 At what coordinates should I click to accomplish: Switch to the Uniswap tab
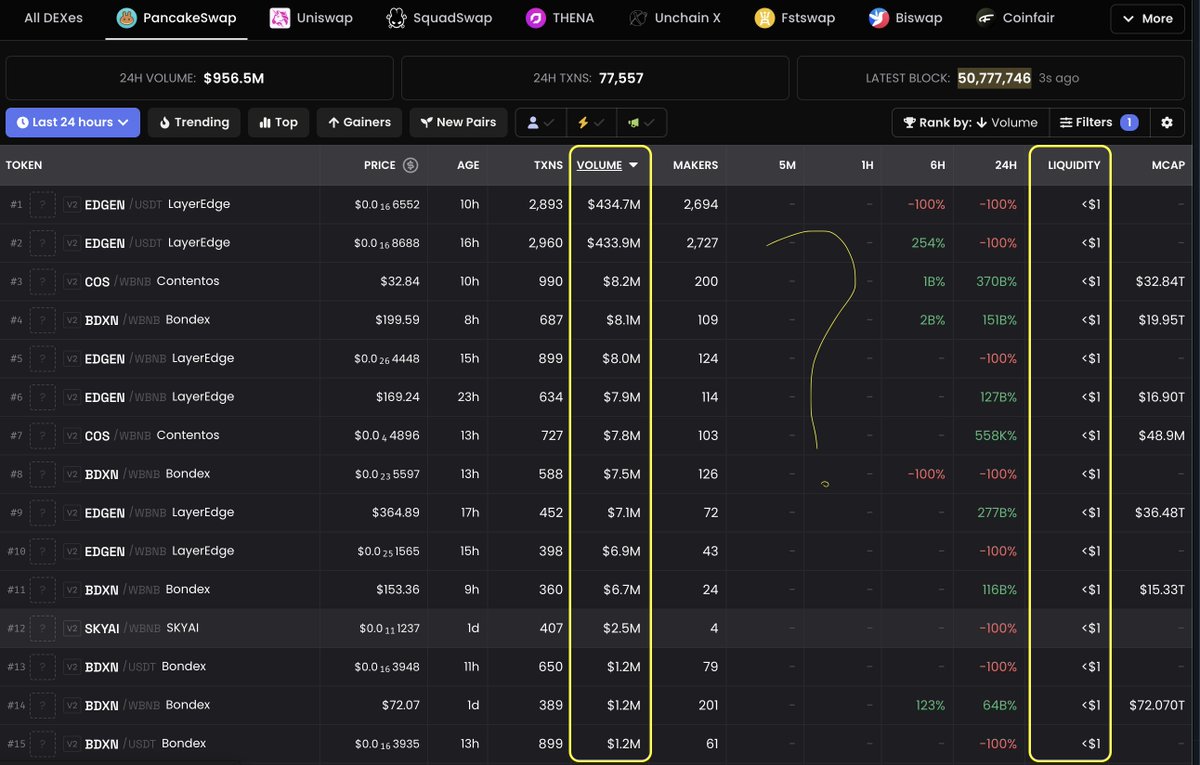[311, 18]
